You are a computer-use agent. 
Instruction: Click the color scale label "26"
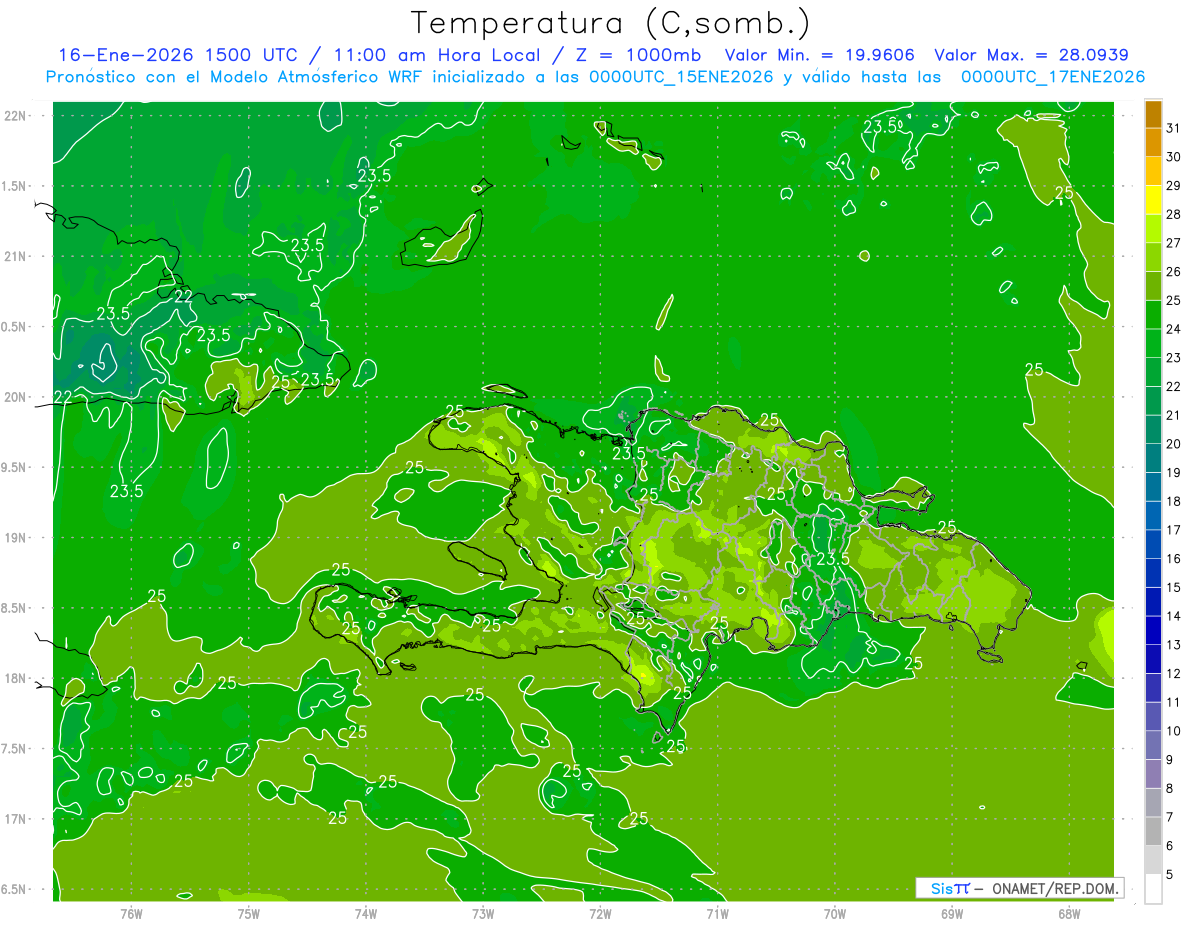click(1173, 271)
